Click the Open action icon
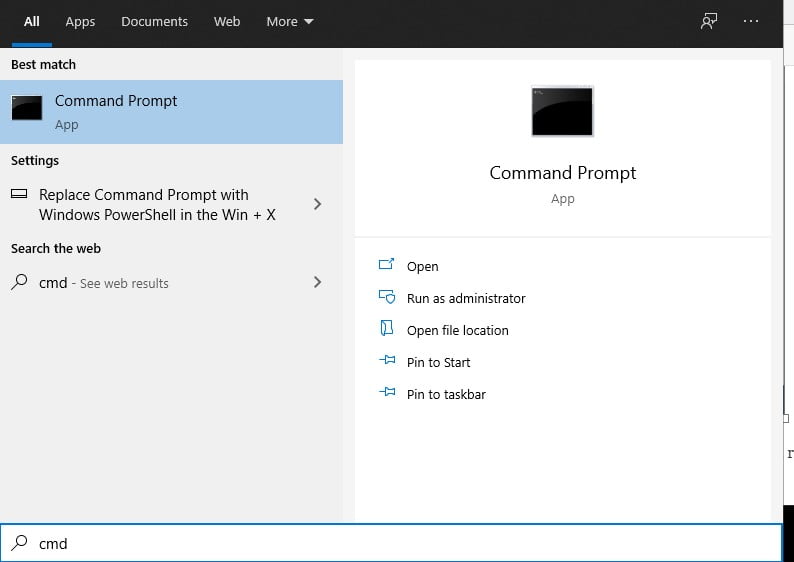Screen dimensions: 794x562 click(386, 264)
